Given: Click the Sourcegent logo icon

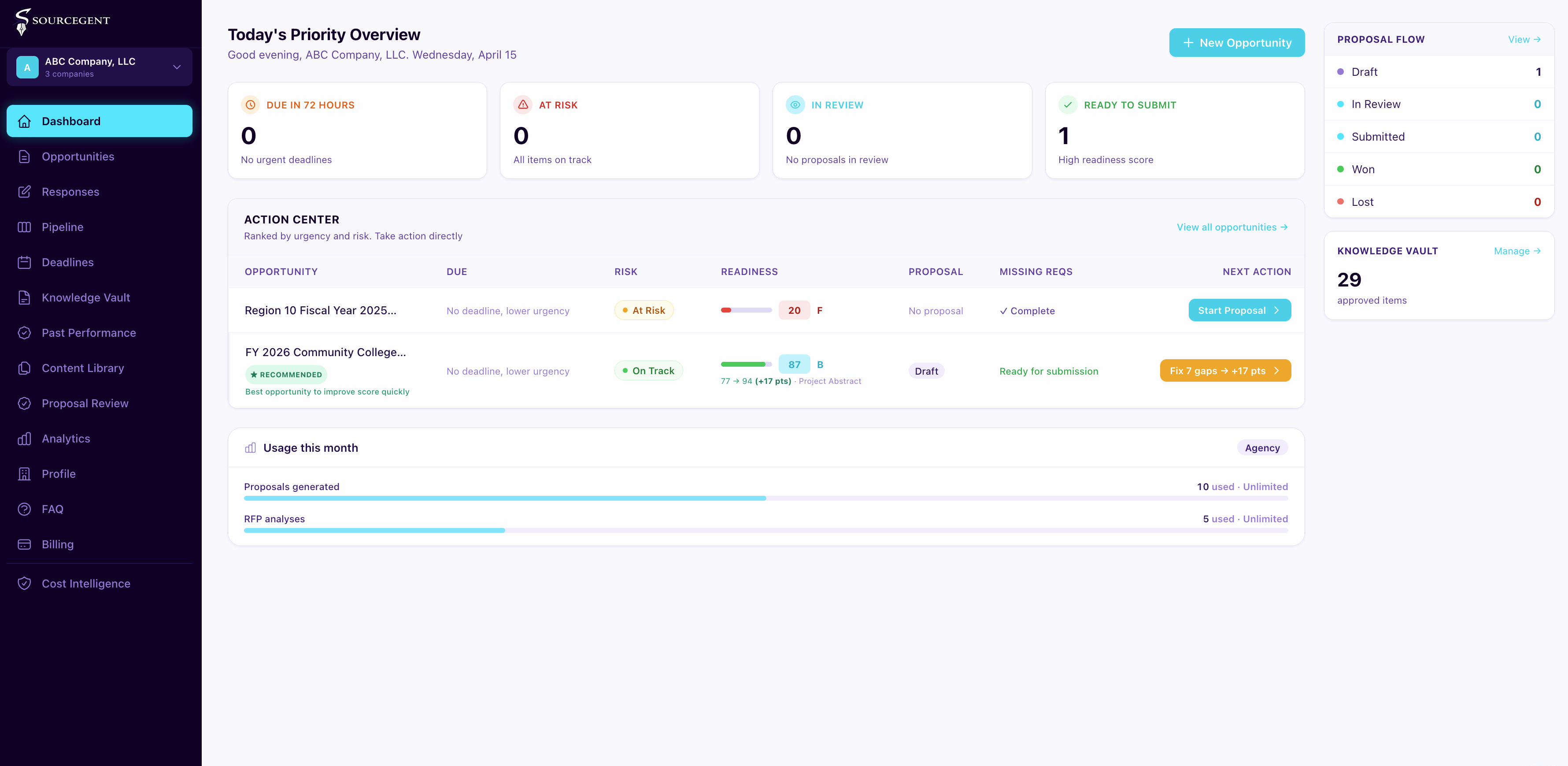Looking at the screenshot, I should click(22, 21).
